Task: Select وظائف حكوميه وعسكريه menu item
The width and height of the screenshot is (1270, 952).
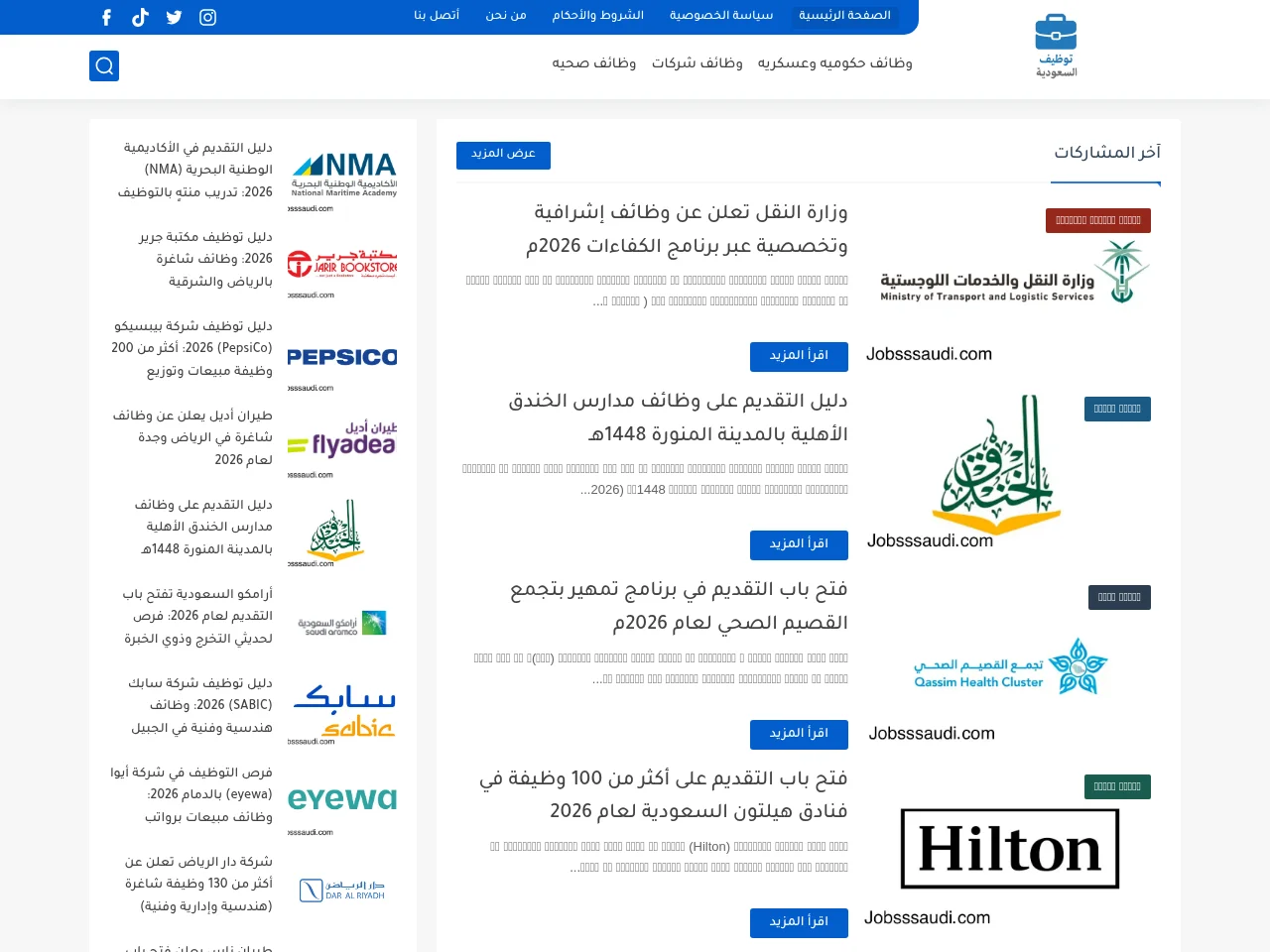Action: click(x=835, y=63)
